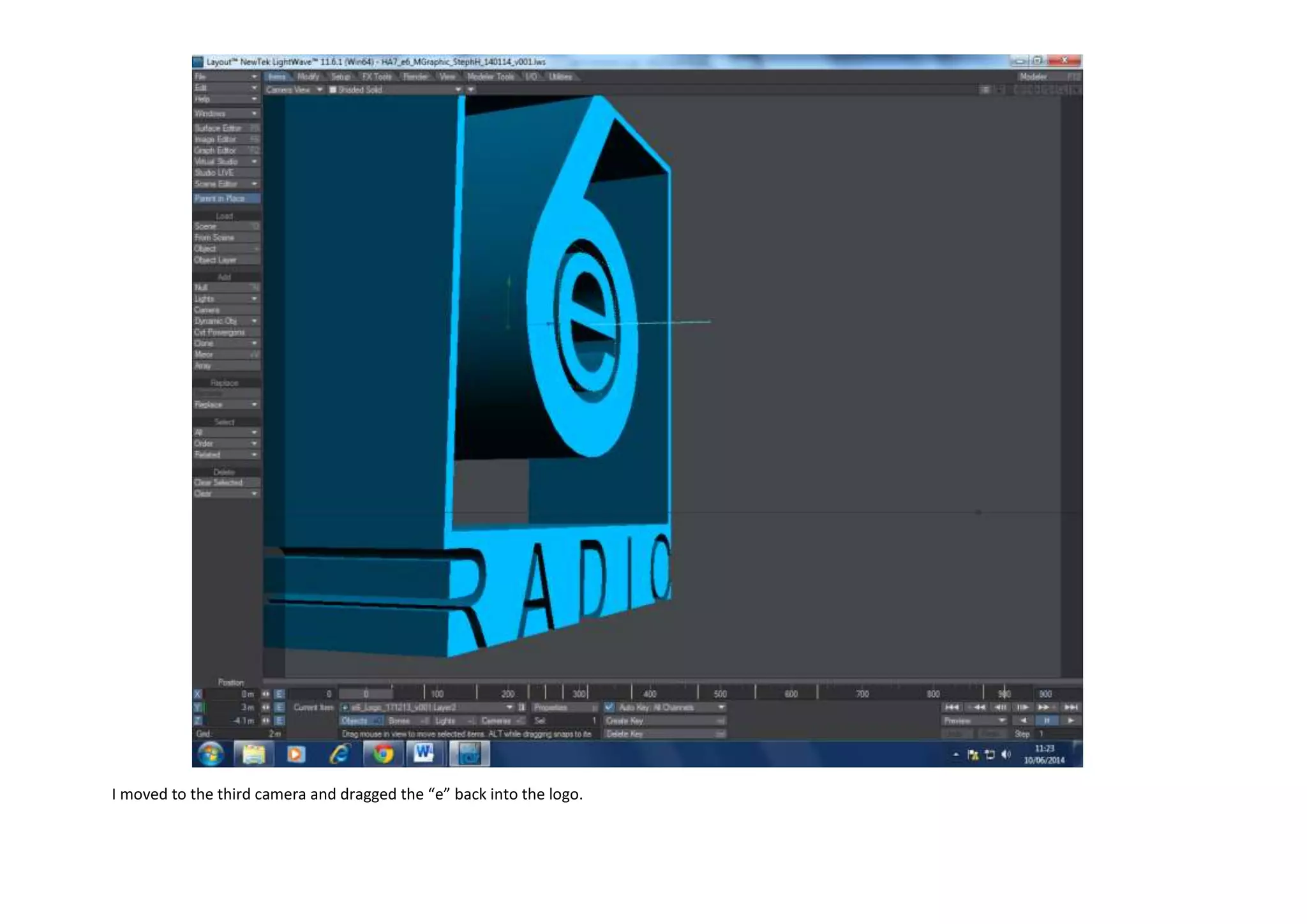Toggle the Z axis channel lock
The width and height of the screenshot is (1307, 924).
coord(198,720)
